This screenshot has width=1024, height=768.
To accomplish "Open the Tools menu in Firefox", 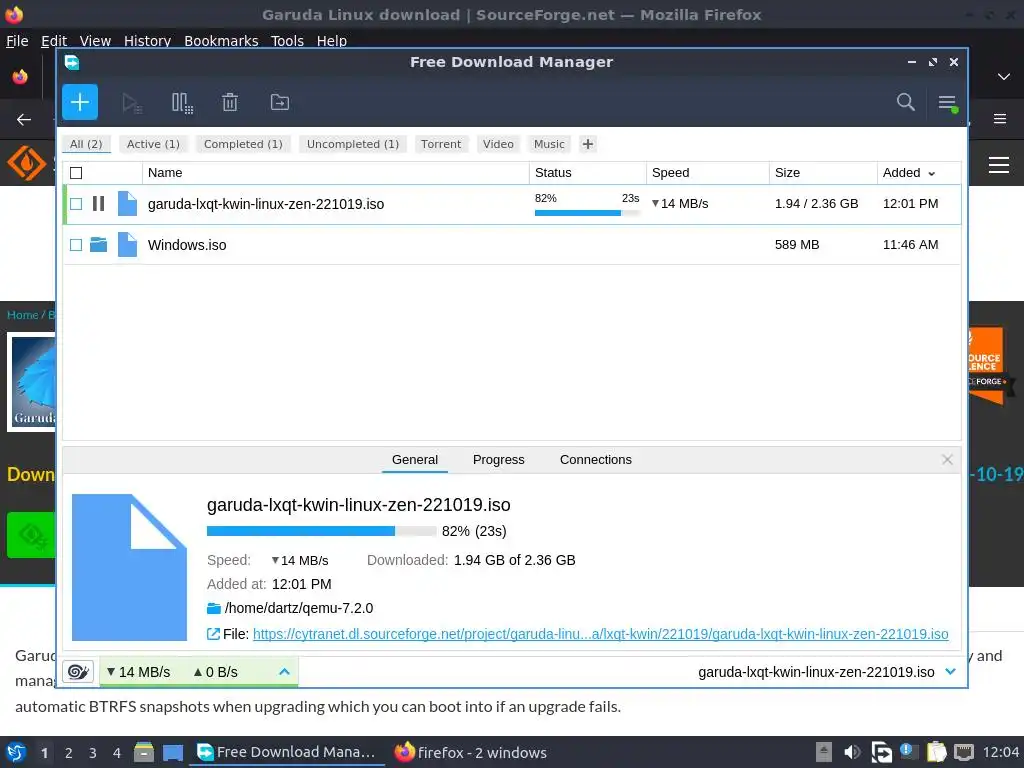I will coord(287,40).
